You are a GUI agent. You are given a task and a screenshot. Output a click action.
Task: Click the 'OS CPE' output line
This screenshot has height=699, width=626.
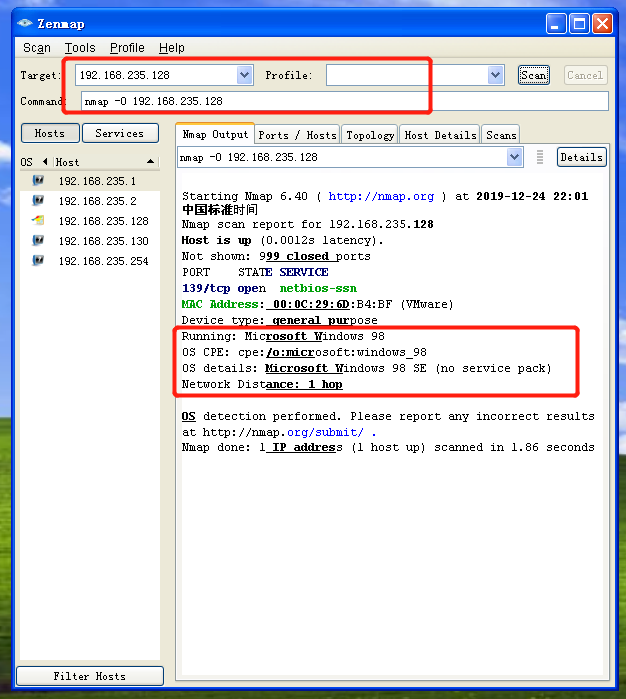(304, 352)
